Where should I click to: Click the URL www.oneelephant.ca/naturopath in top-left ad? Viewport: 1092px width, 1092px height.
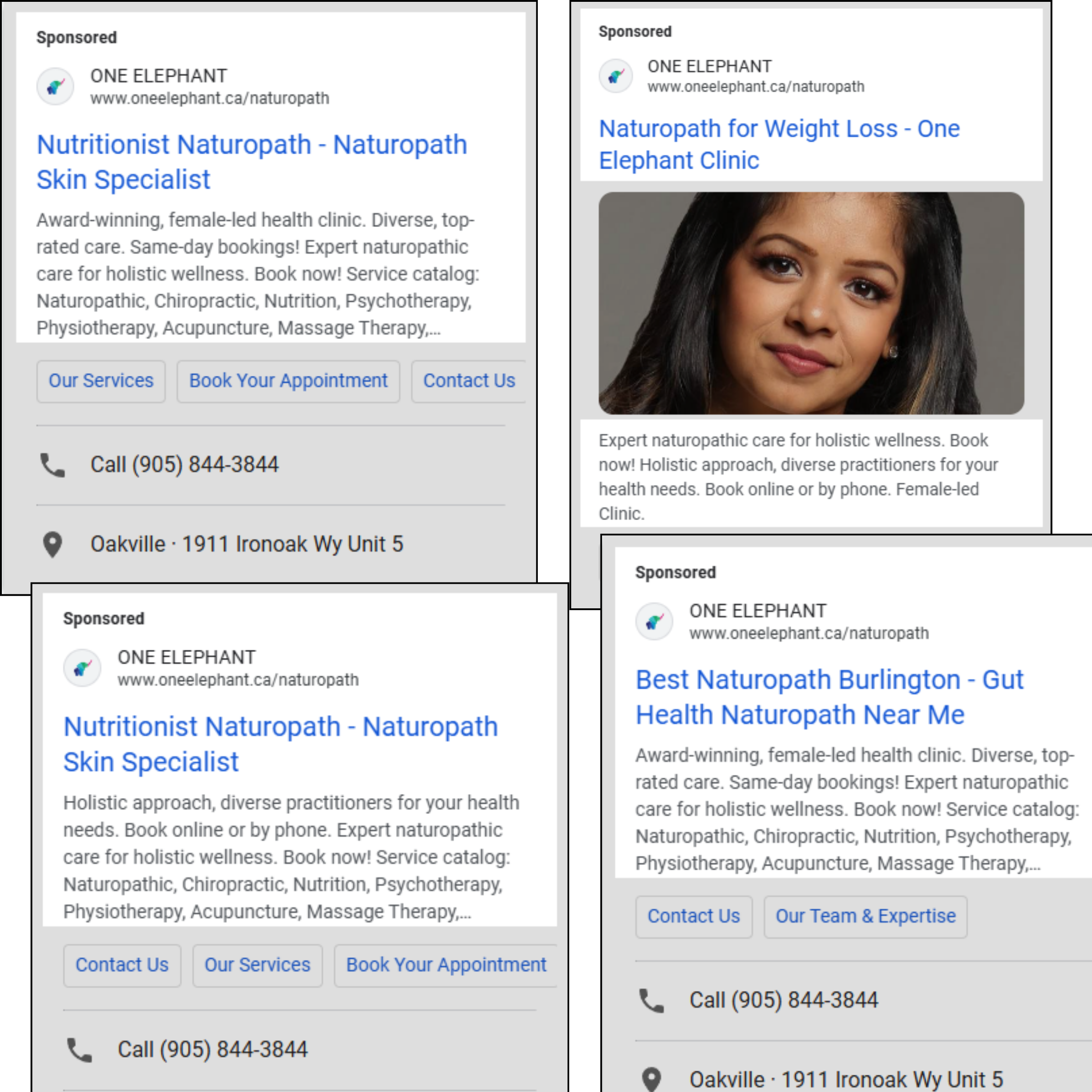[x=210, y=98]
